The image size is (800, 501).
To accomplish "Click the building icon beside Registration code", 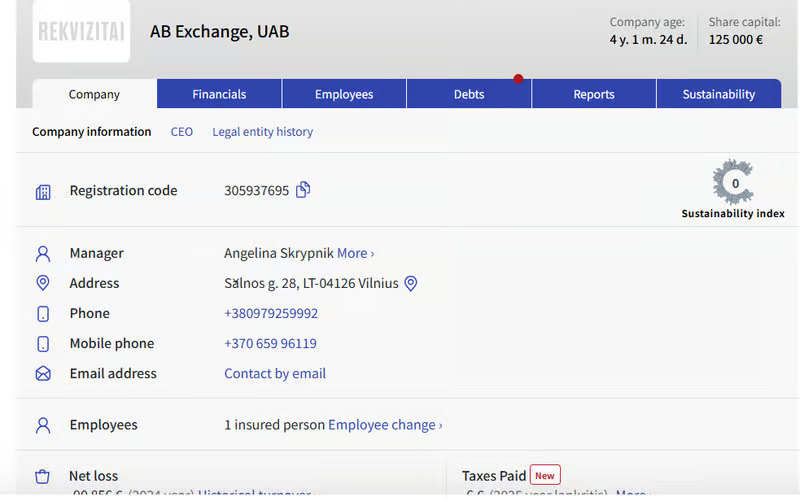I will click(43, 192).
